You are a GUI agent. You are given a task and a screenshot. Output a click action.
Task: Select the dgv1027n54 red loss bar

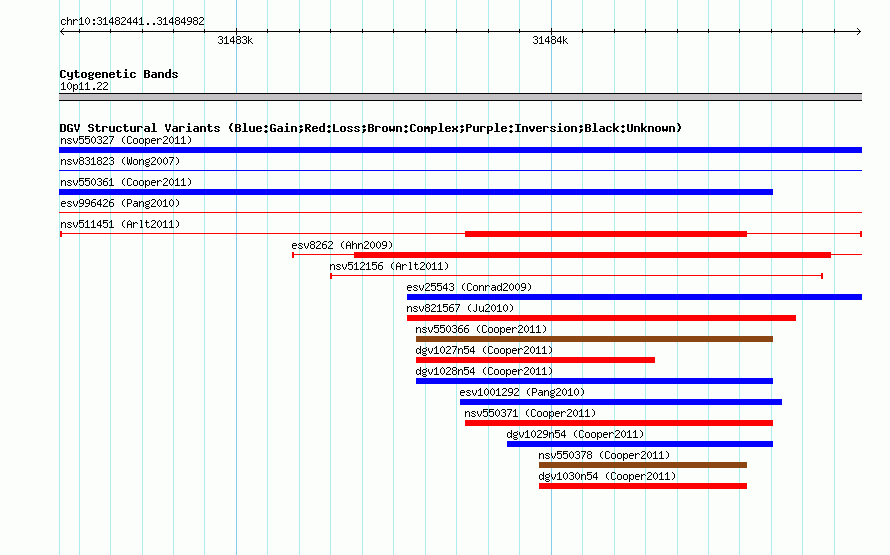(535, 360)
